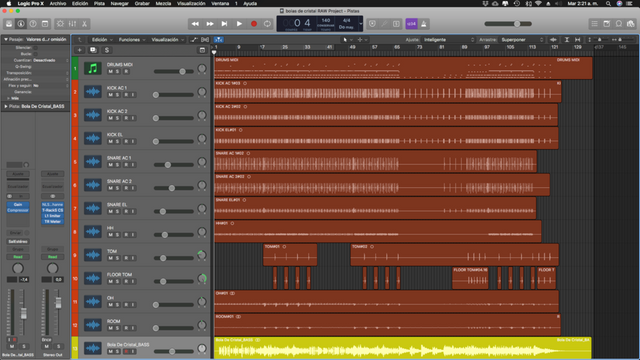Open the Ajuste Inteligente snap dropdown
Viewport: 640px width, 360px height.
pos(449,40)
